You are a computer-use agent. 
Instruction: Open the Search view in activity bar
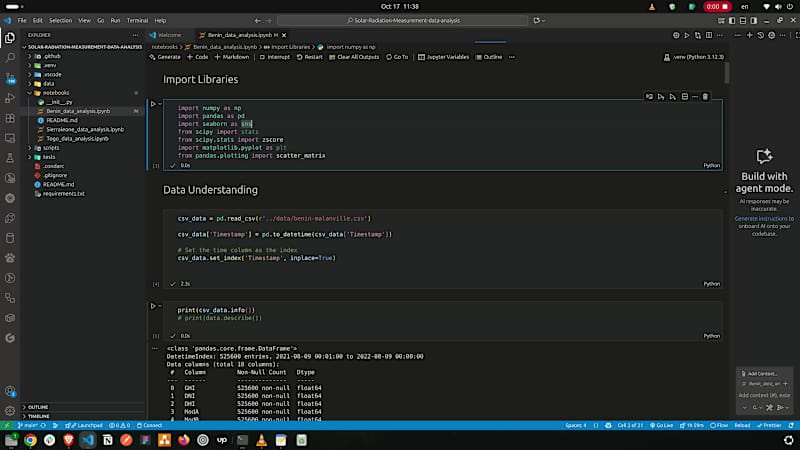click(10, 59)
